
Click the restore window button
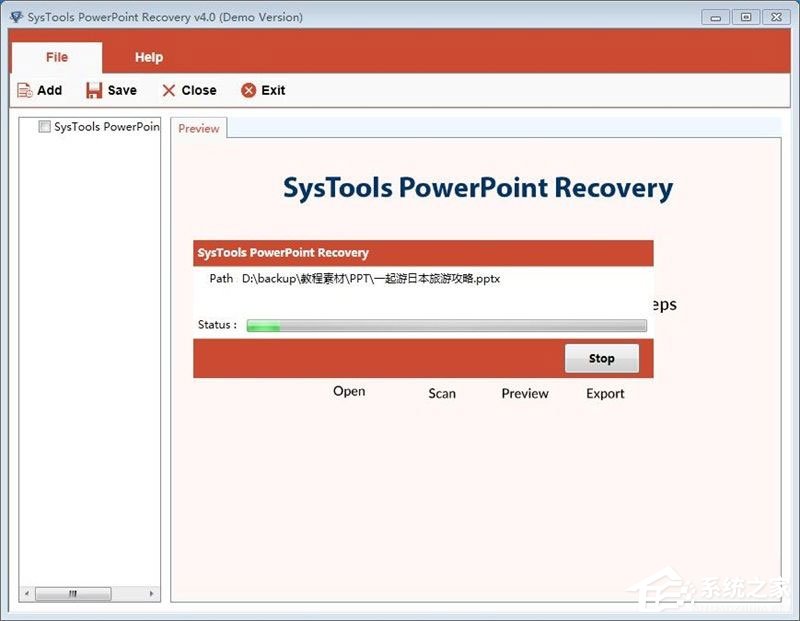click(x=744, y=17)
